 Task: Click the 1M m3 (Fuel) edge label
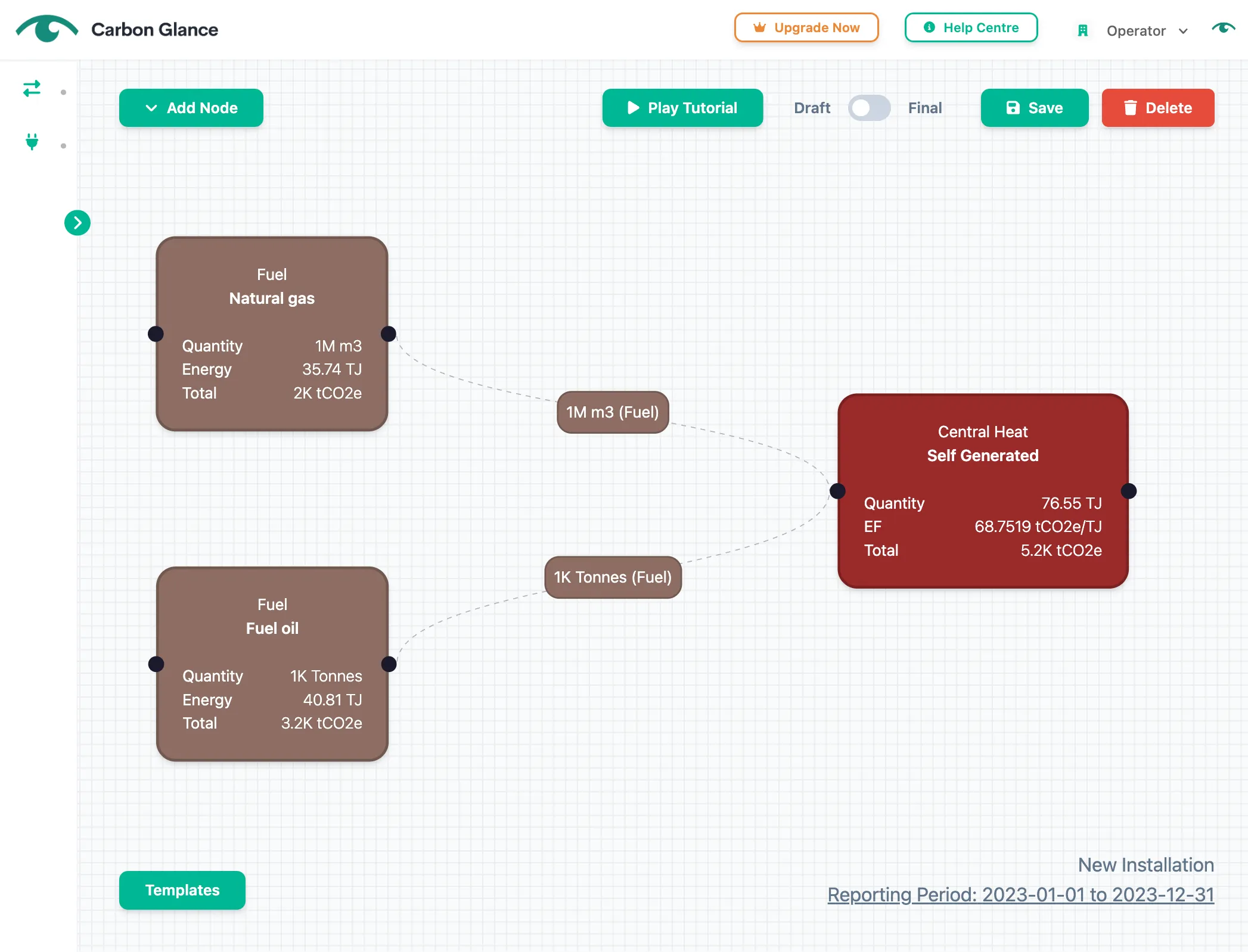pyautogui.click(x=613, y=412)
